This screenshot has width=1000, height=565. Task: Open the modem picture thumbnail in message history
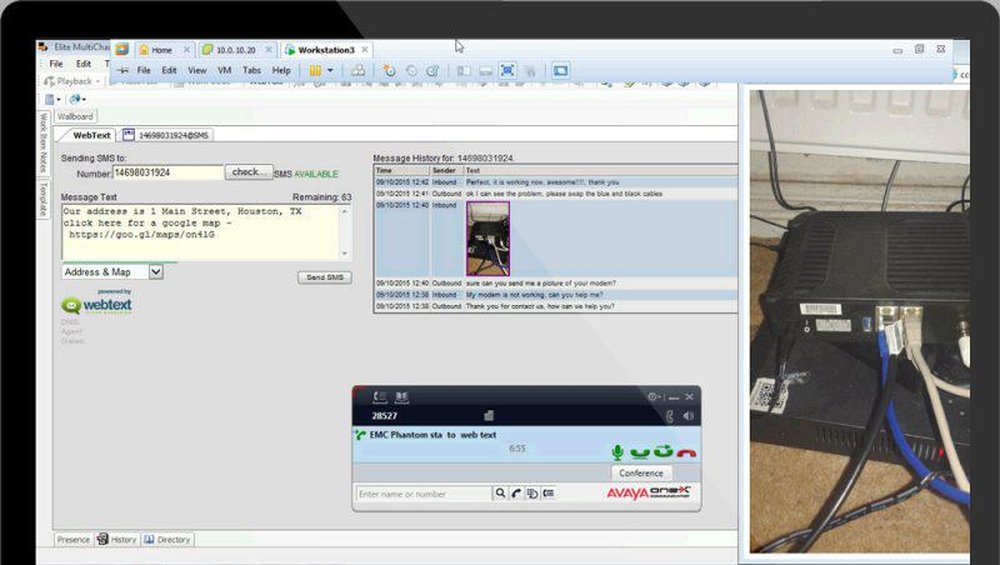tap(488, 238)
